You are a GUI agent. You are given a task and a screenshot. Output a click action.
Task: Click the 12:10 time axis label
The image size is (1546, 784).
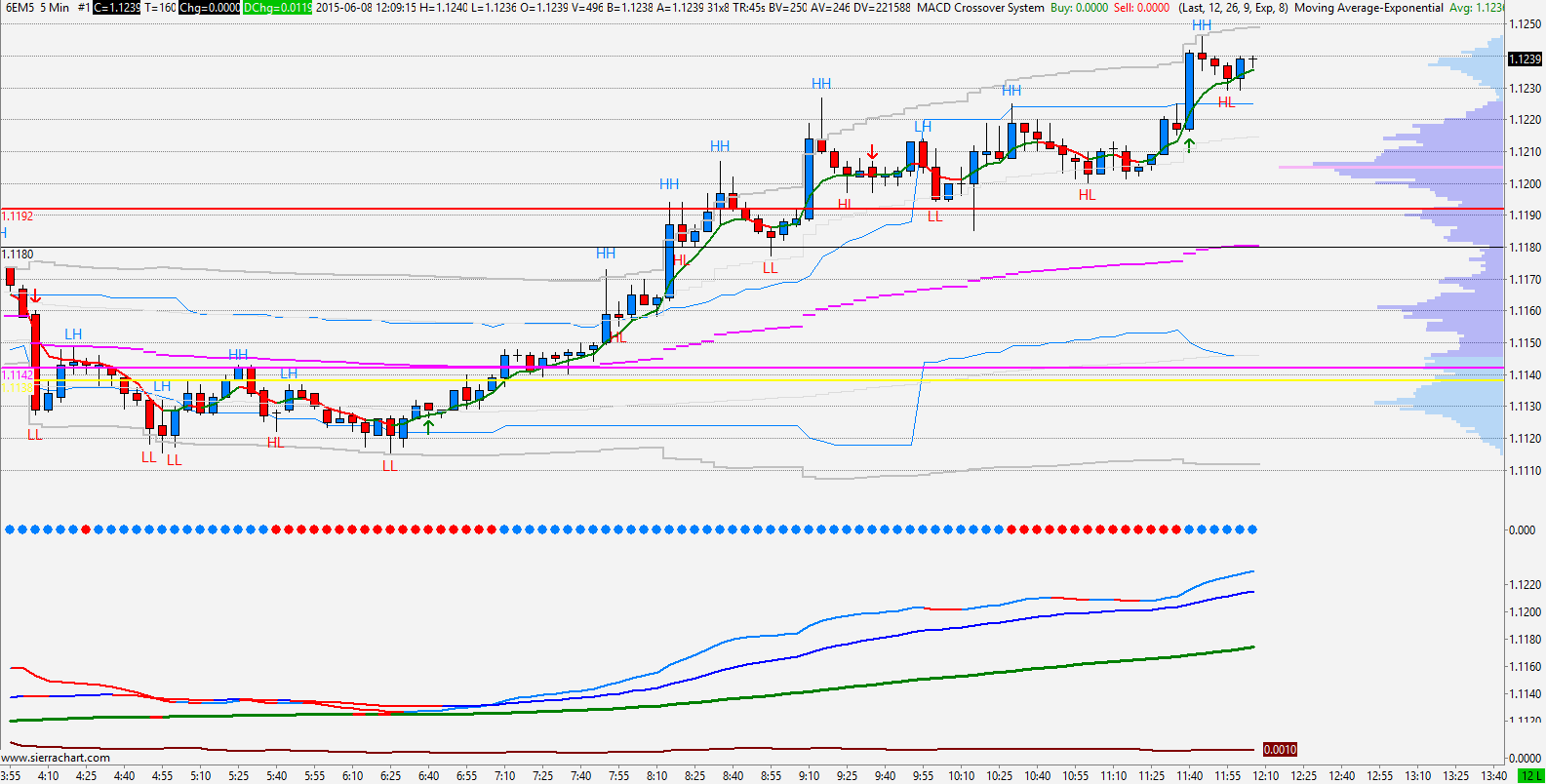coord(1265,776)
